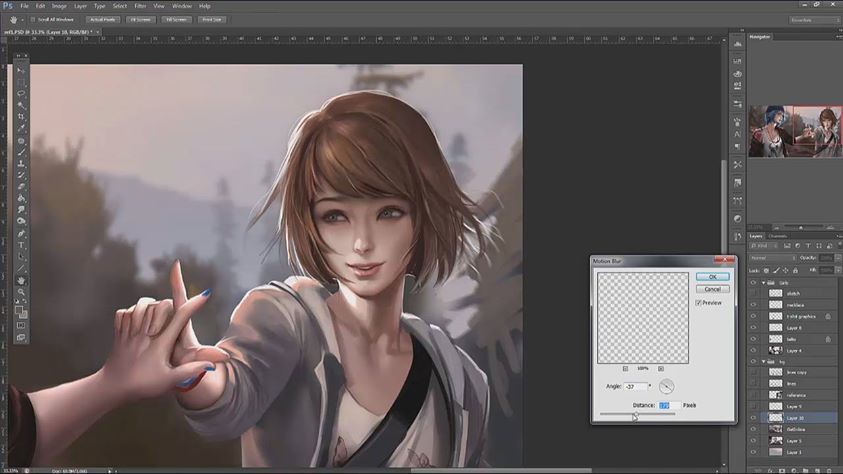
Task: Select the Eraser tool
Action: click(21, 187)
